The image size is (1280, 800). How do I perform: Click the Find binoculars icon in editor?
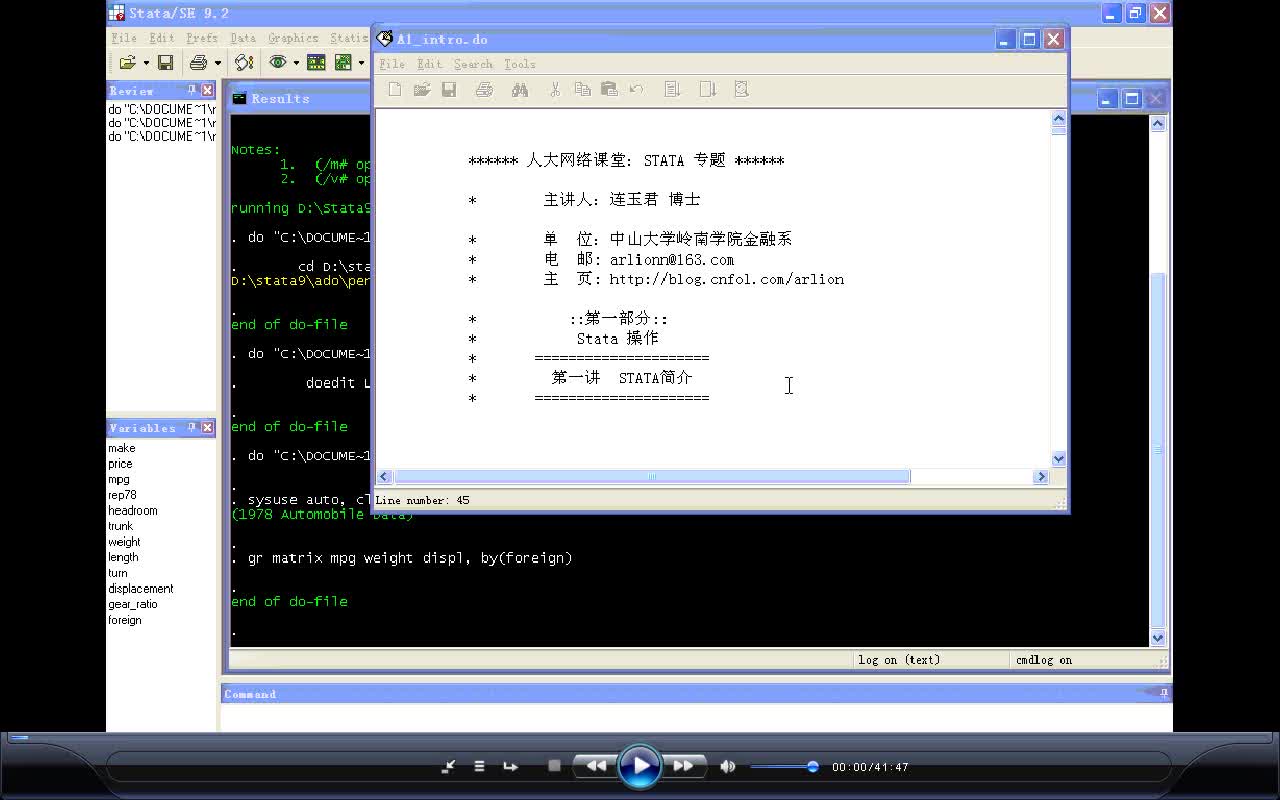(x=519, y=90)
